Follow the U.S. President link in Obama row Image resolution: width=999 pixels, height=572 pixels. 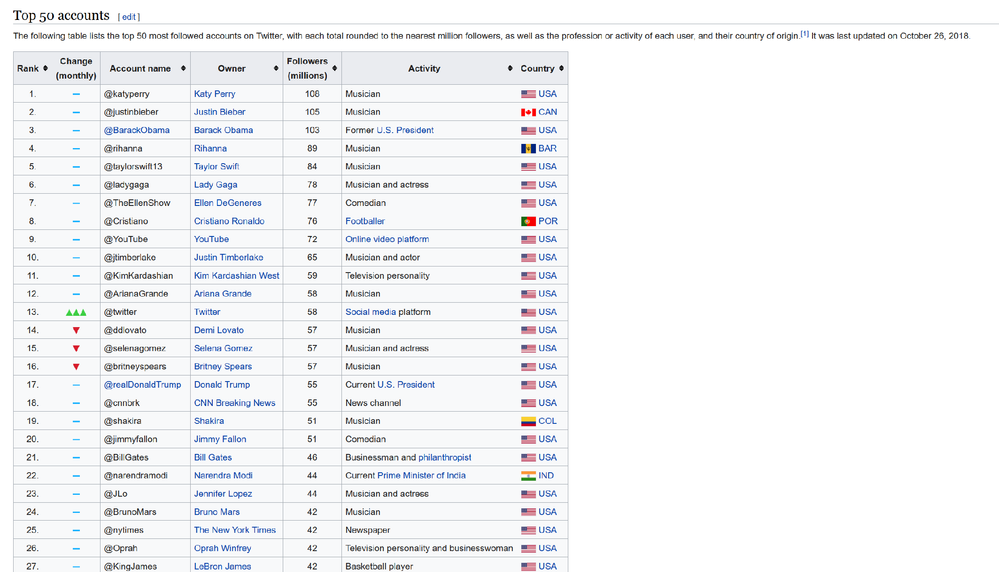coord(405,130)
